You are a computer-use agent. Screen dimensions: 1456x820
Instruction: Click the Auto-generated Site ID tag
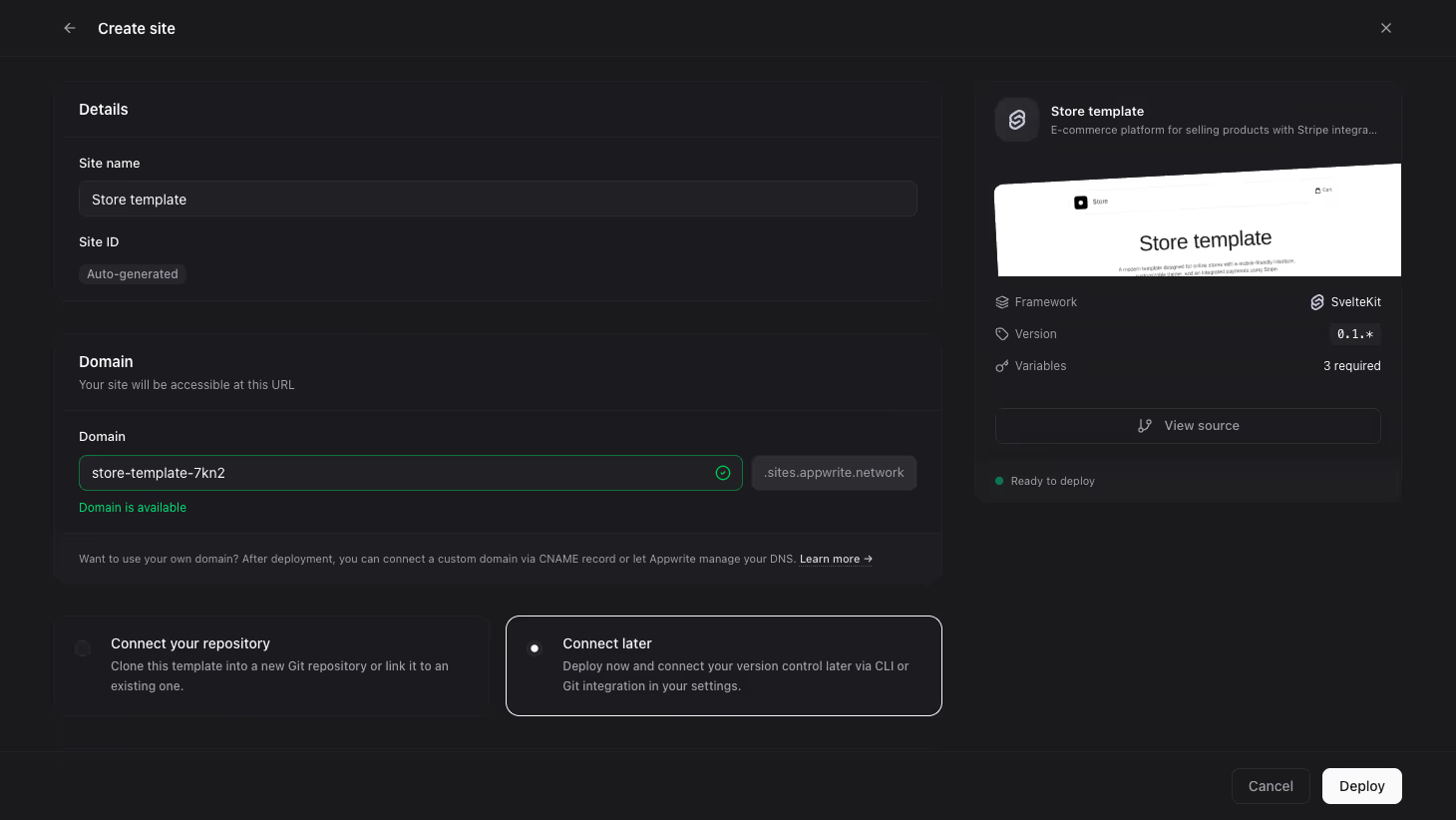pyautogui.click(x=133, y=274)
